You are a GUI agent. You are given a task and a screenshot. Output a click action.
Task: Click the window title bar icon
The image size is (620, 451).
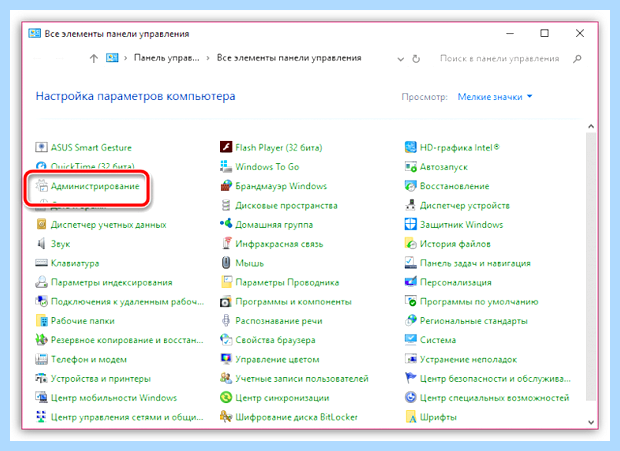click(35, 33)
